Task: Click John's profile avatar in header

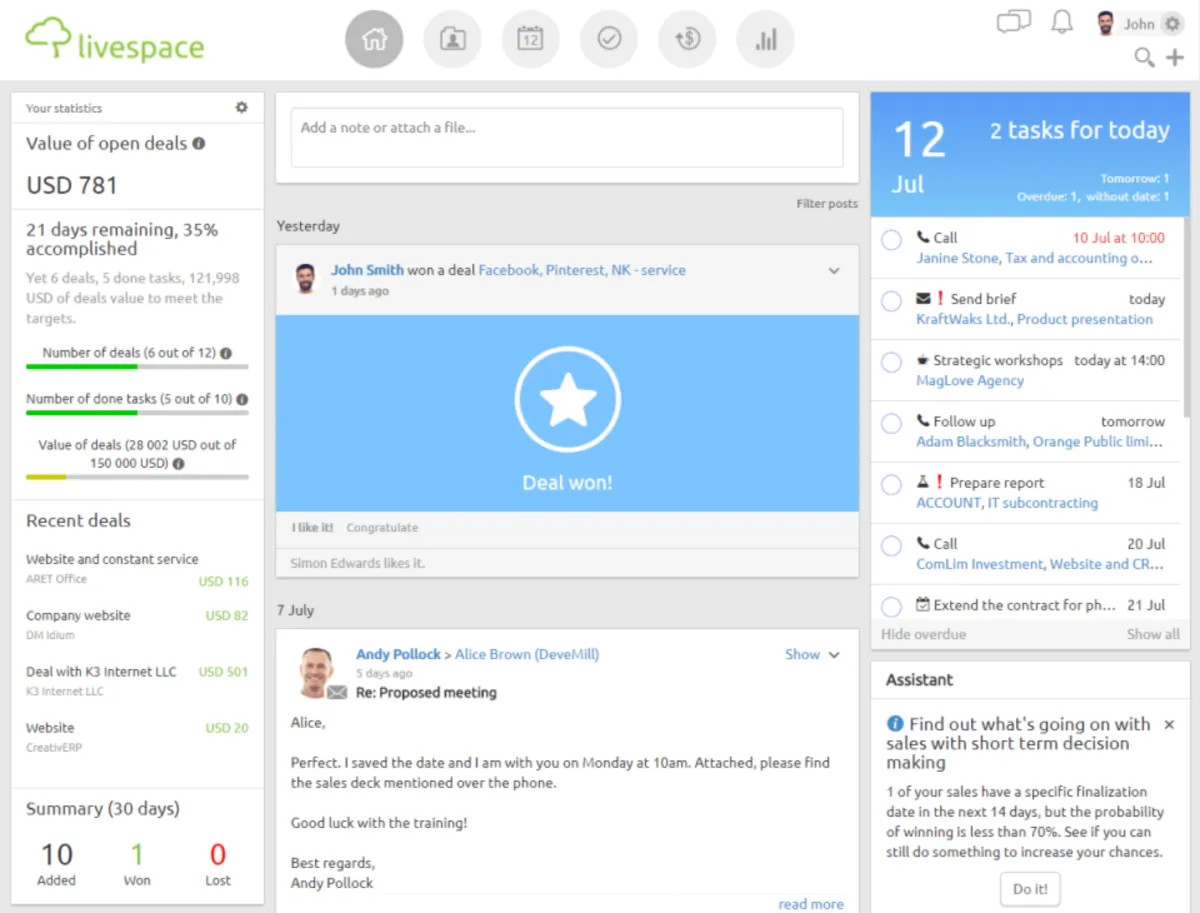Action: pos(1105,24)
